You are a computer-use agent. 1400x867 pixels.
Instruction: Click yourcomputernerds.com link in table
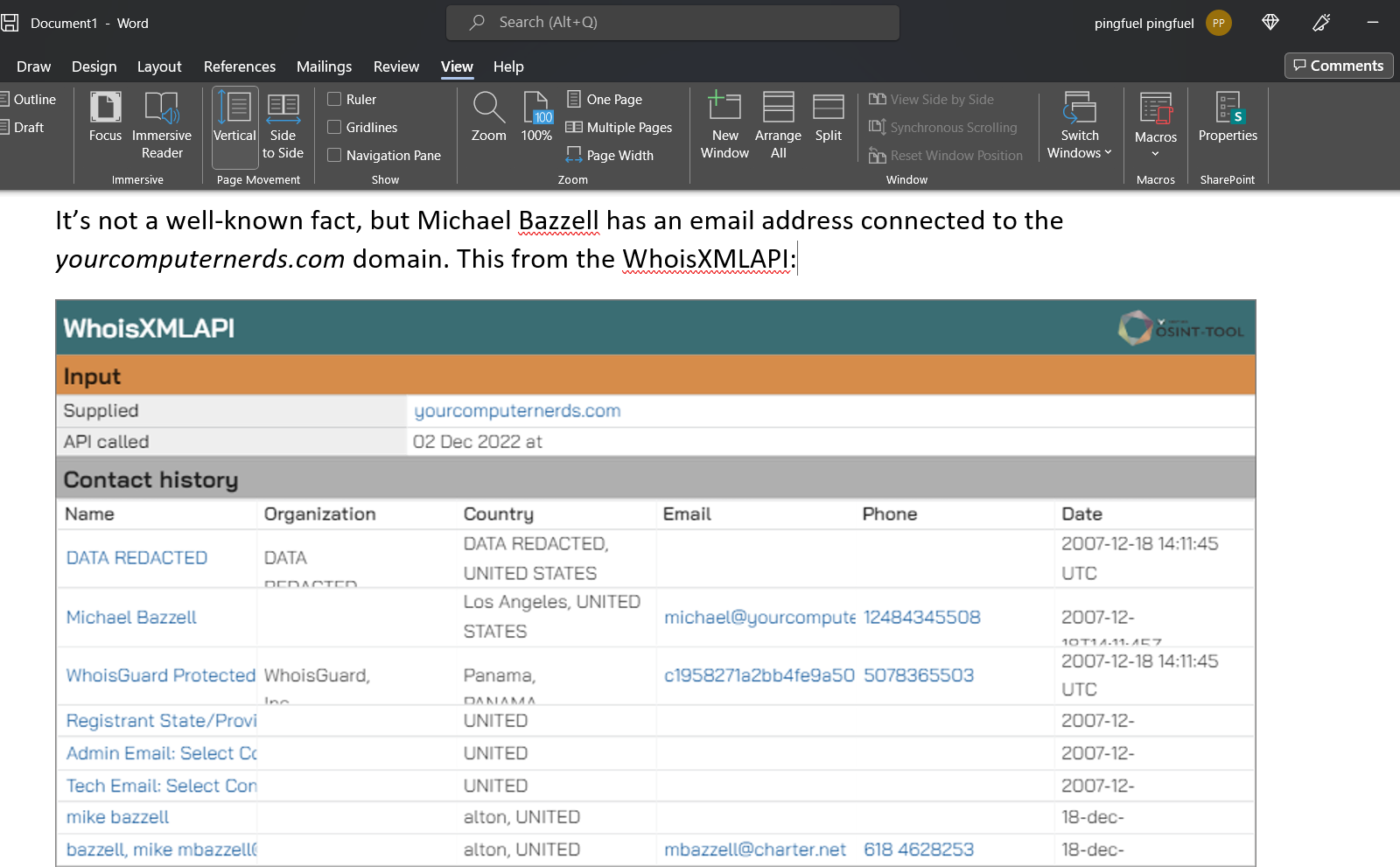point(517,411)
